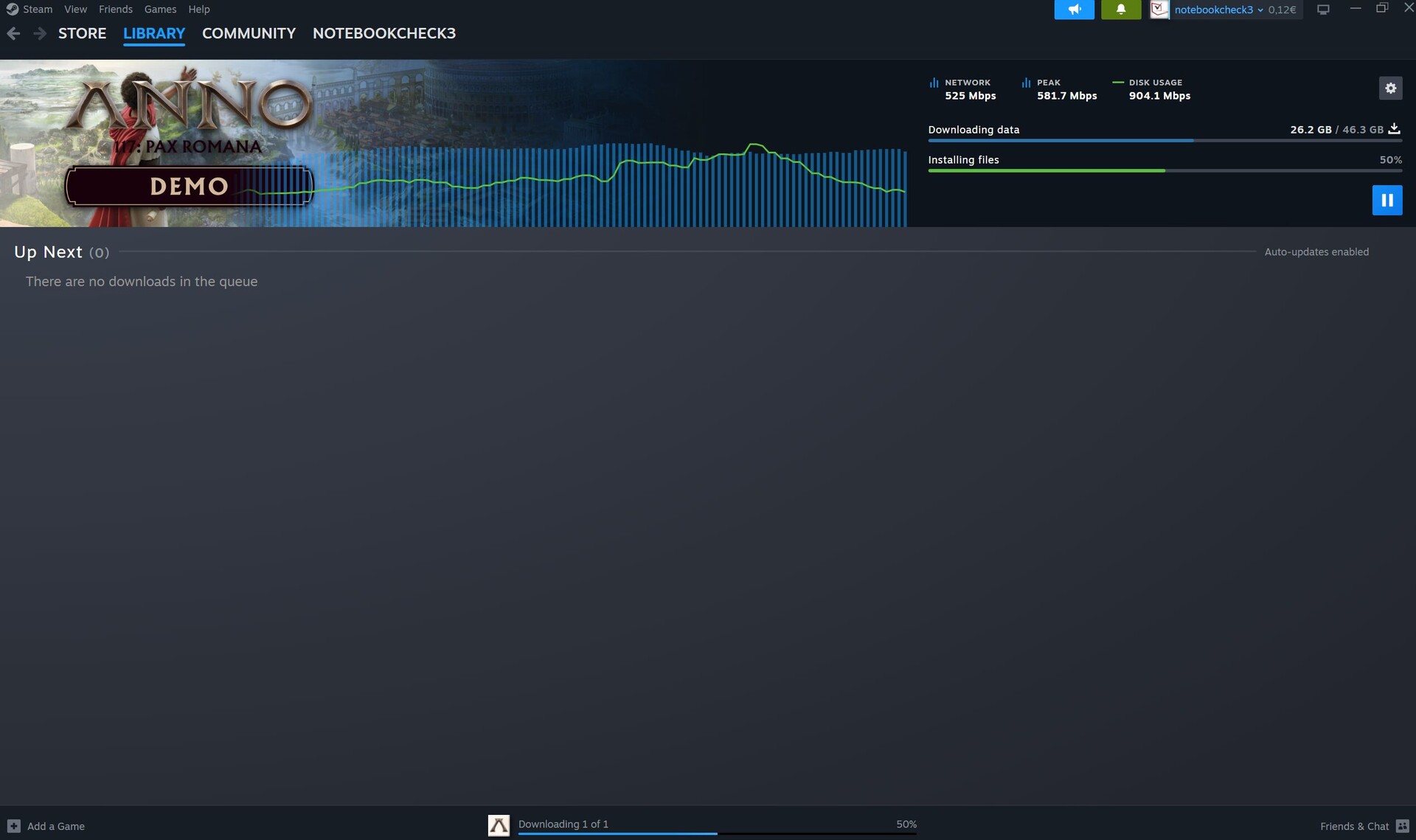Screen dimensions: 1416x840
Task: Expand the notebookcheck3 account dropdown
Action: pyautogui.click(x=1218, y=10)
